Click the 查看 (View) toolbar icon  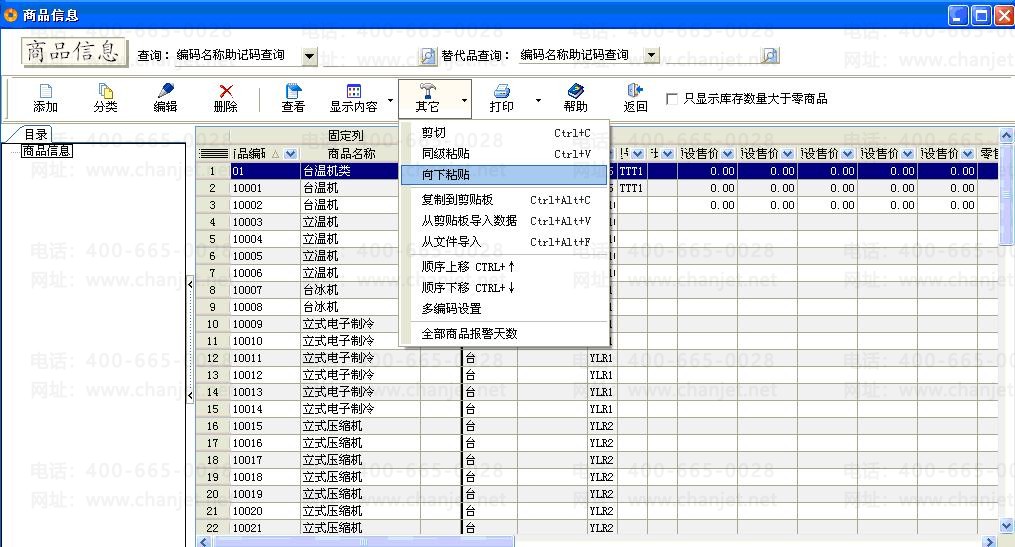[293, 92]
